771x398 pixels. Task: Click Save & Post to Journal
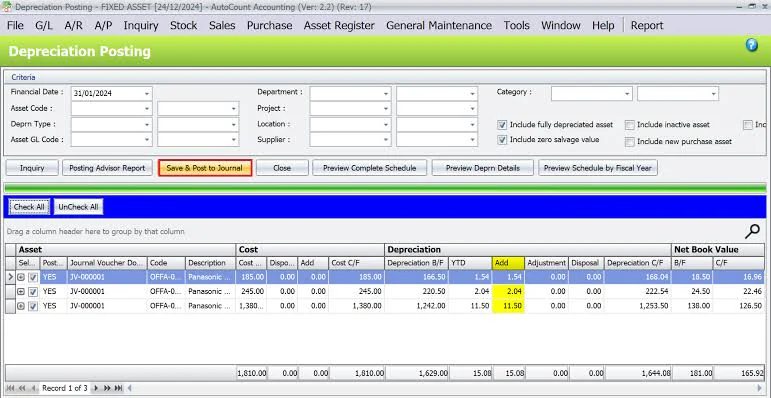(205, 168)
